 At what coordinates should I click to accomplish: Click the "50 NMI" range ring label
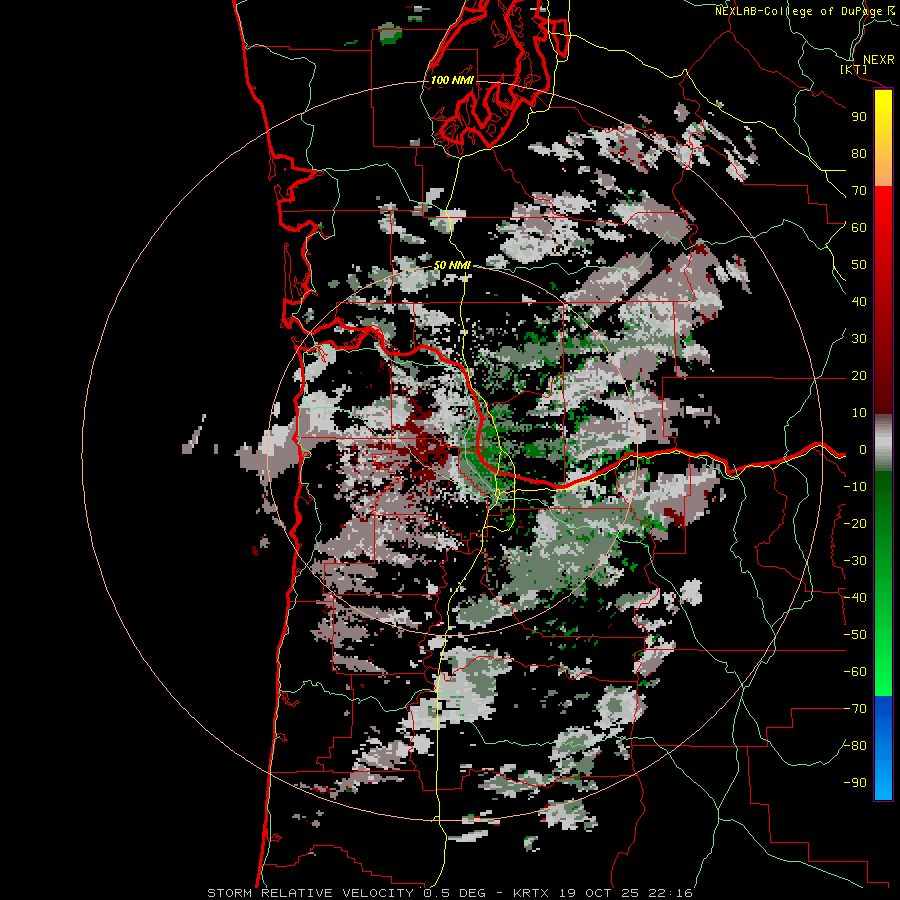[452, 265]
